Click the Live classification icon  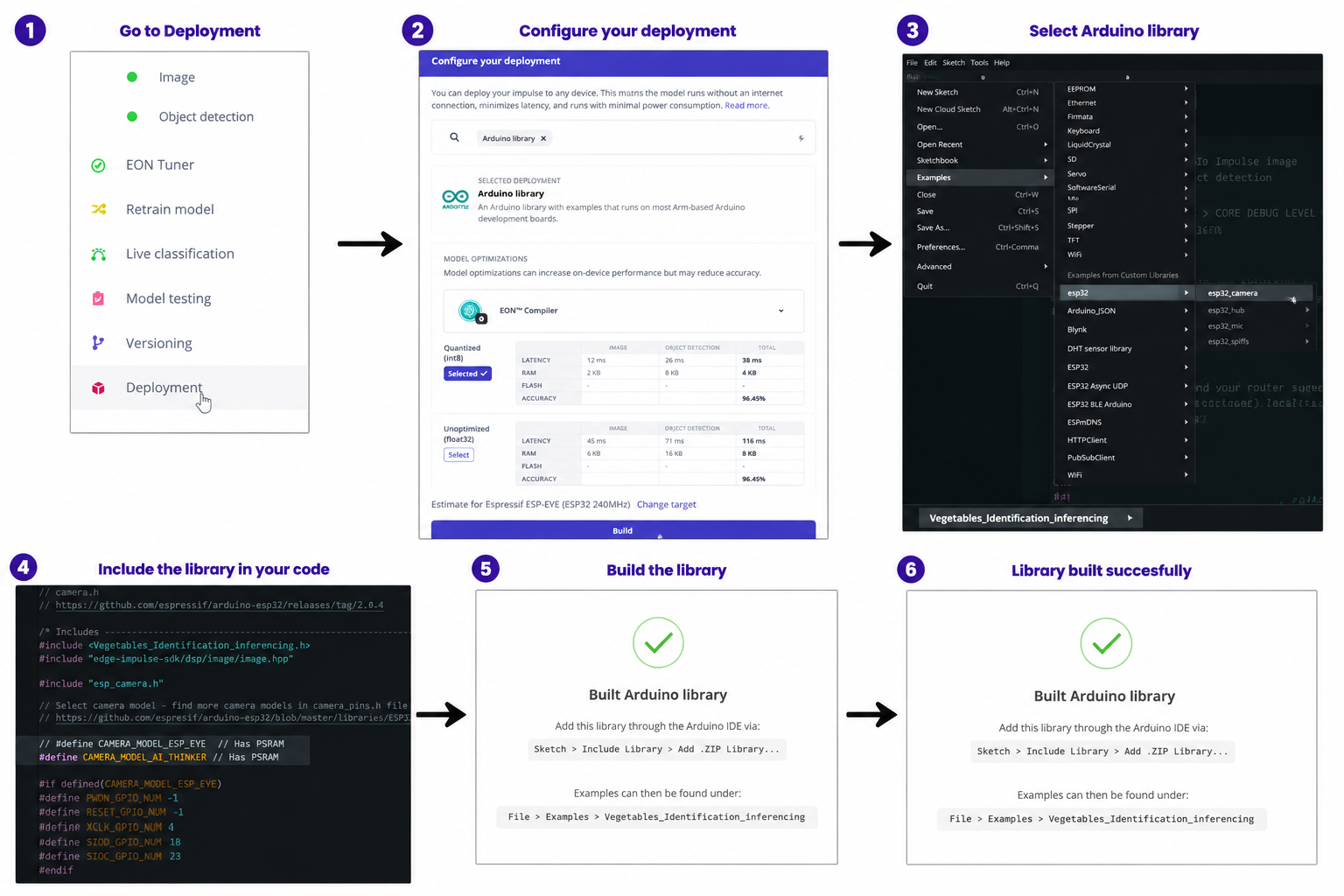[x=98, y=254]
